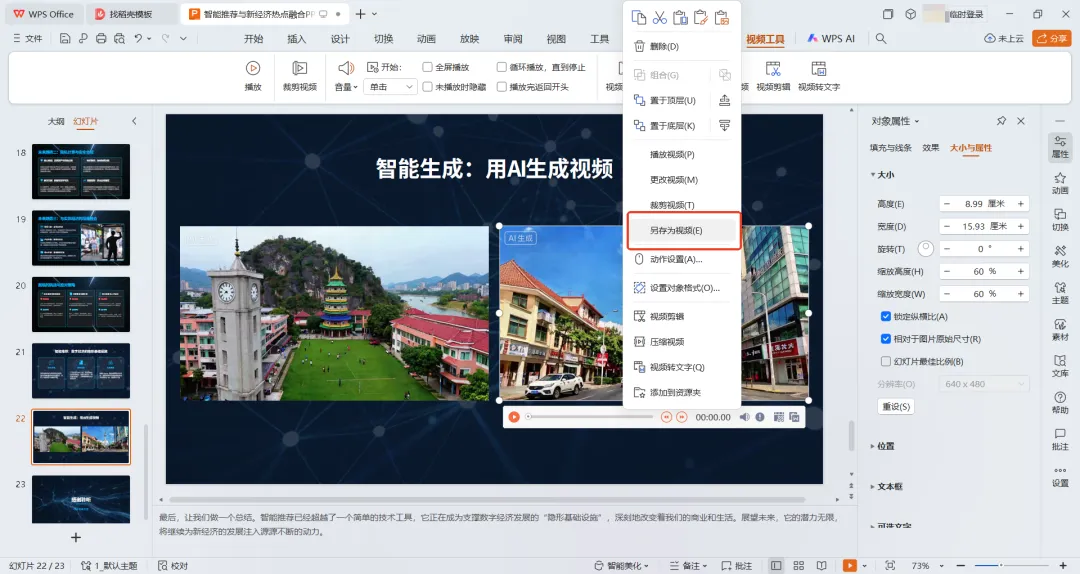
Task: Open the help sidebar icon
Action: click(1060, 402)
